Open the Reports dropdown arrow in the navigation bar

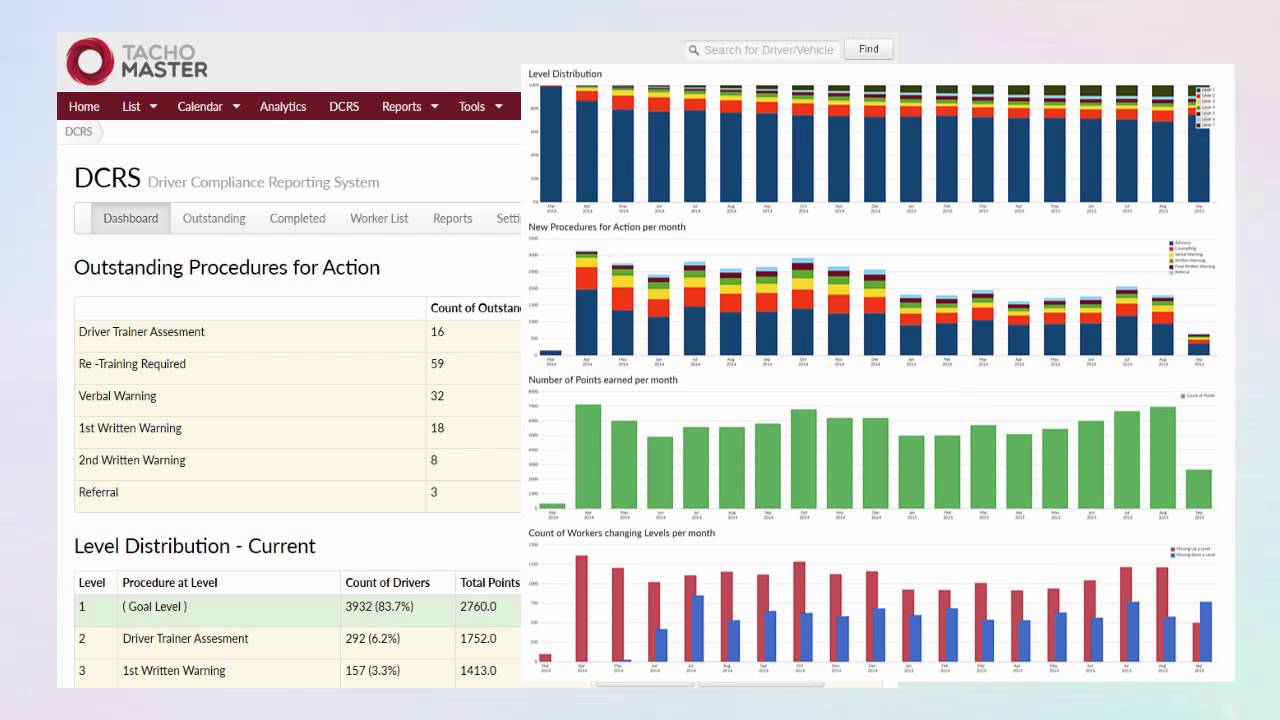pyautogui.click(x=435, y=107)
